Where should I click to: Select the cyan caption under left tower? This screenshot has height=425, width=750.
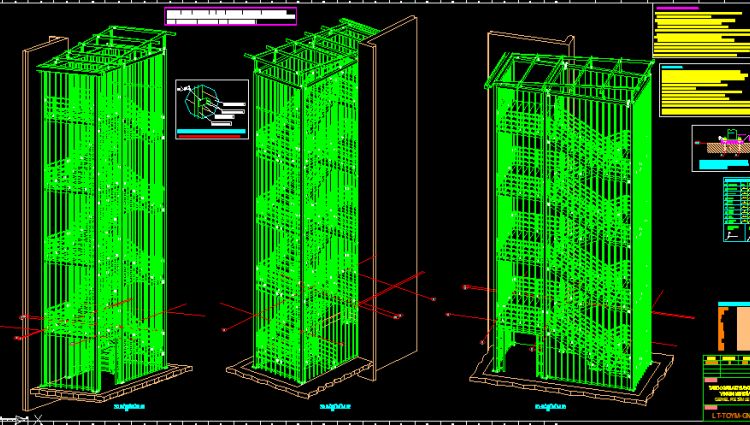[130, 406]
